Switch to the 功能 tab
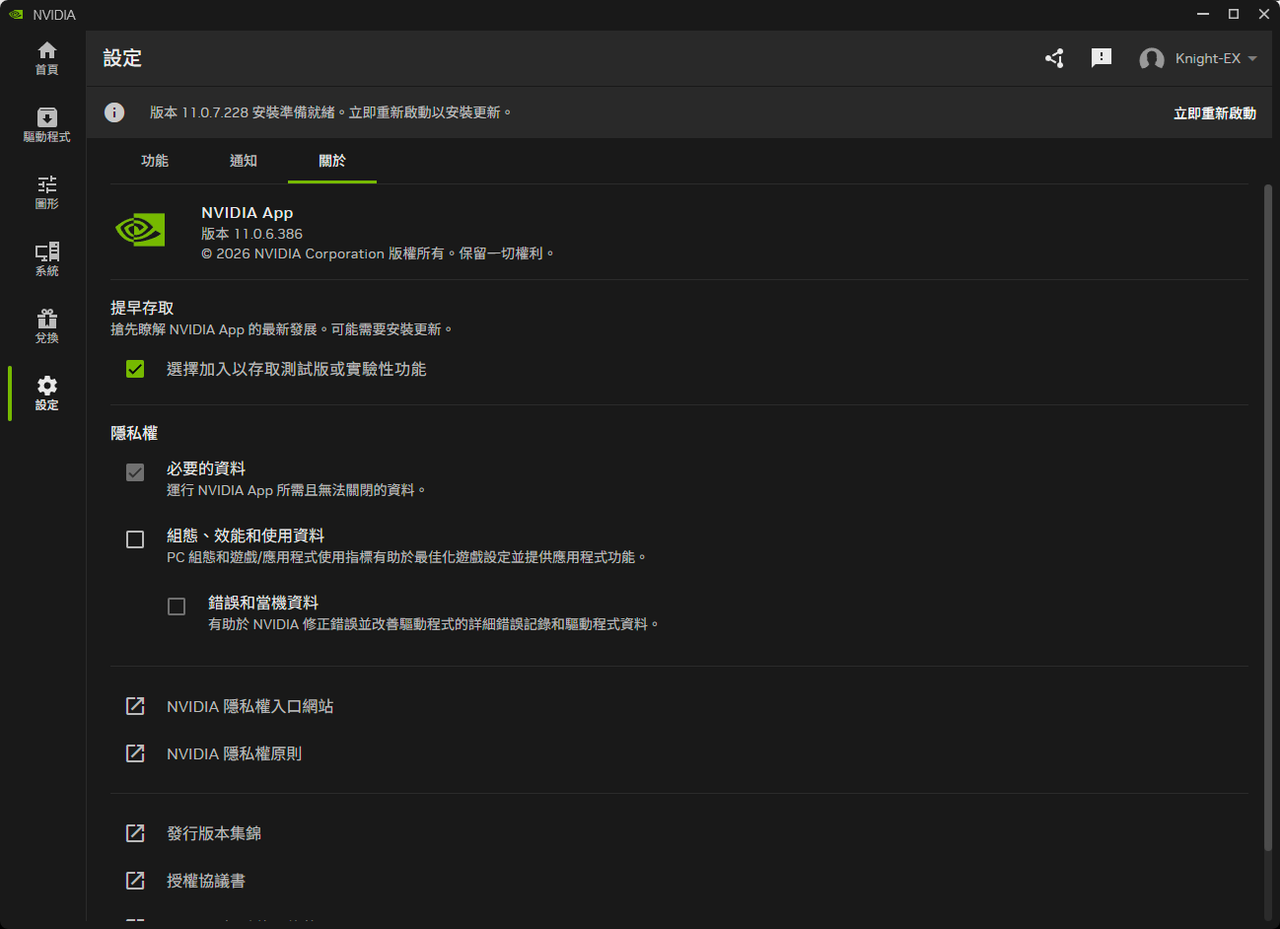Screen dimensions: 1280x929 [155, 160]
